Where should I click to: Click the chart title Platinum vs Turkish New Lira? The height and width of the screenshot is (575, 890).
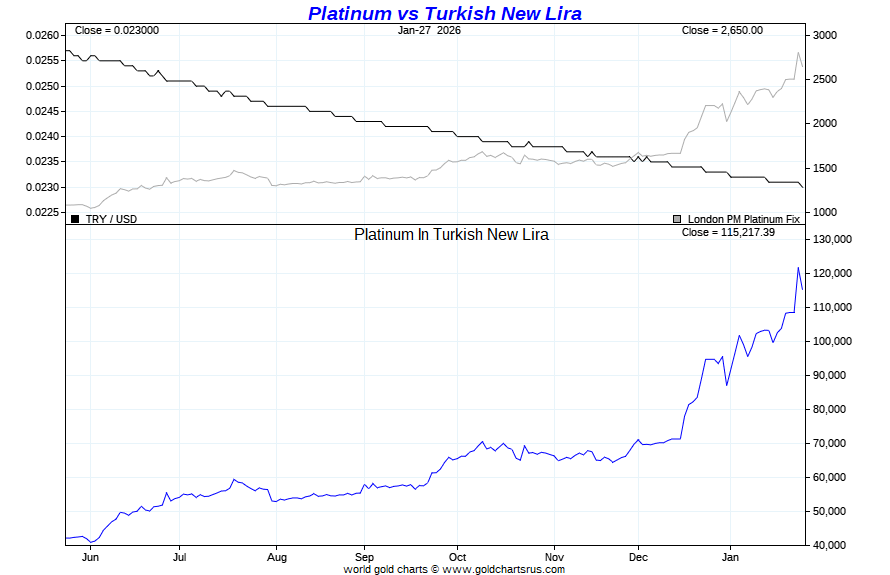tap(444, 13)
